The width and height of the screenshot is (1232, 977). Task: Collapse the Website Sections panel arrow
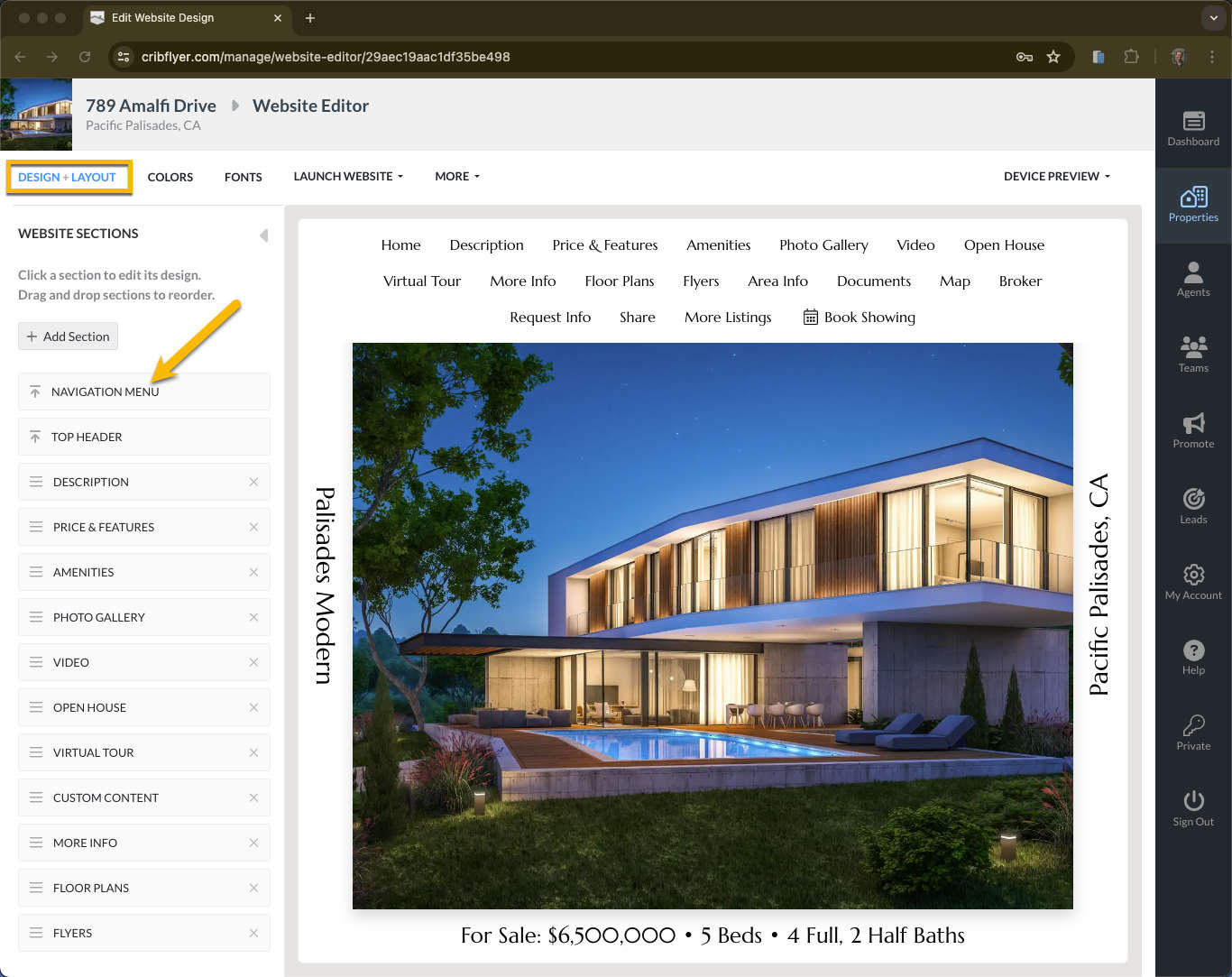[263, 235]
